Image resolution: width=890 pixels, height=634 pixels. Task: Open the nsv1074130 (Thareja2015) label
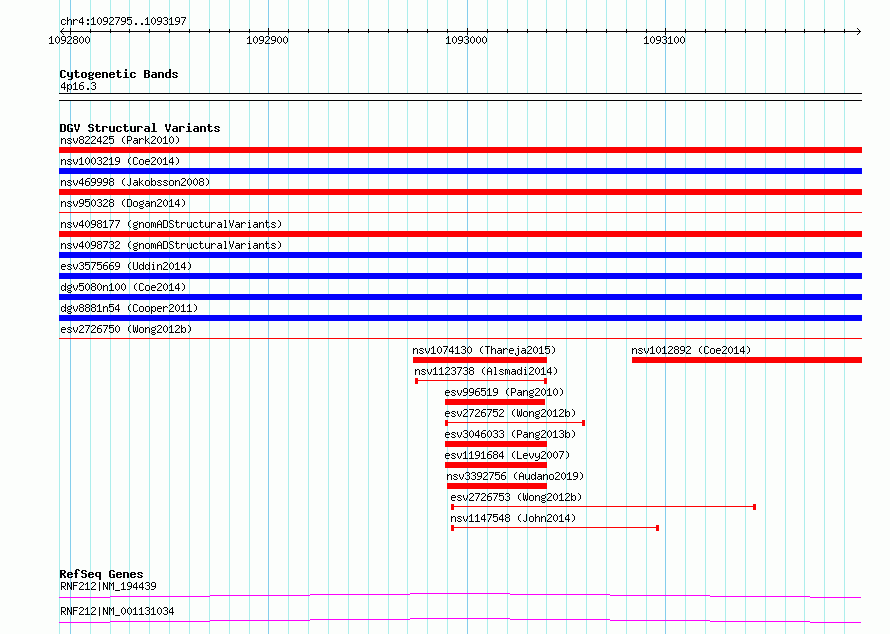[x=484, y=350]
